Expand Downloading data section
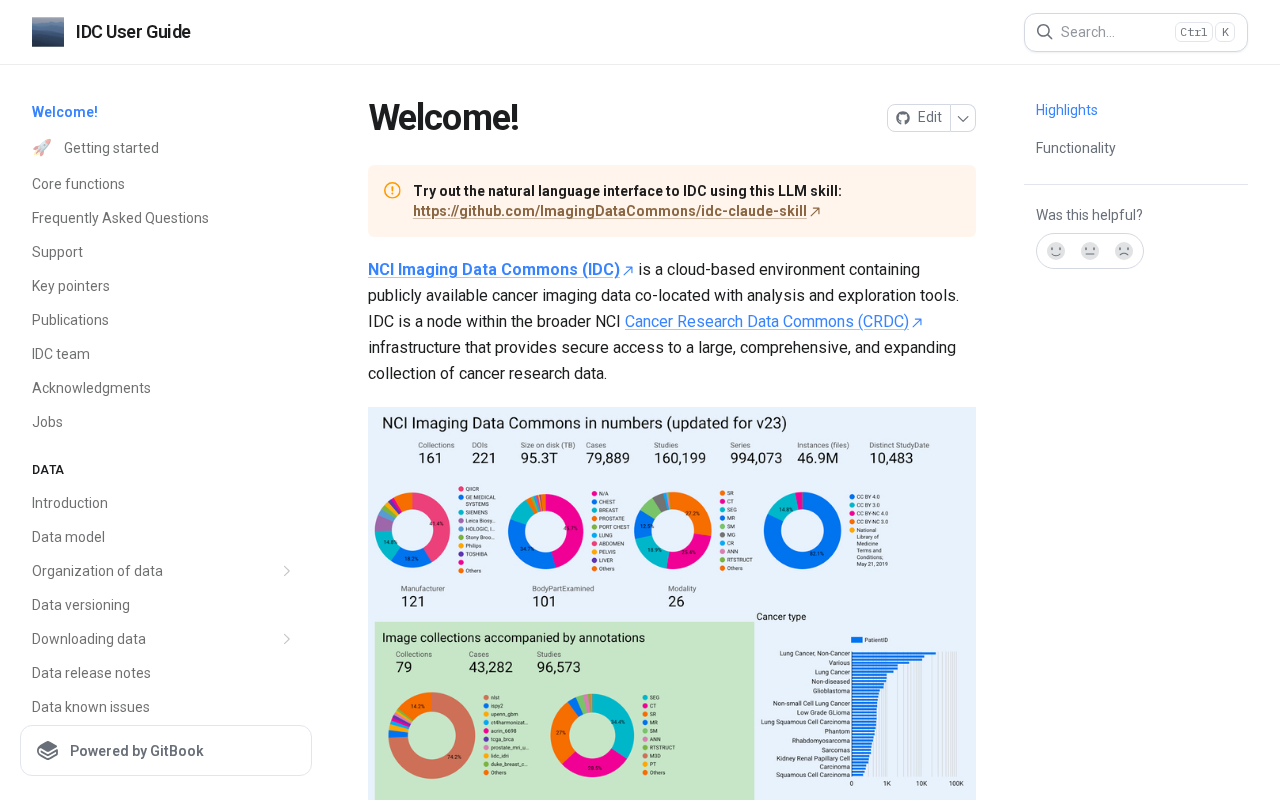Image resolution: width=1280 pixels, height=800 pixels. click(287, 639)
